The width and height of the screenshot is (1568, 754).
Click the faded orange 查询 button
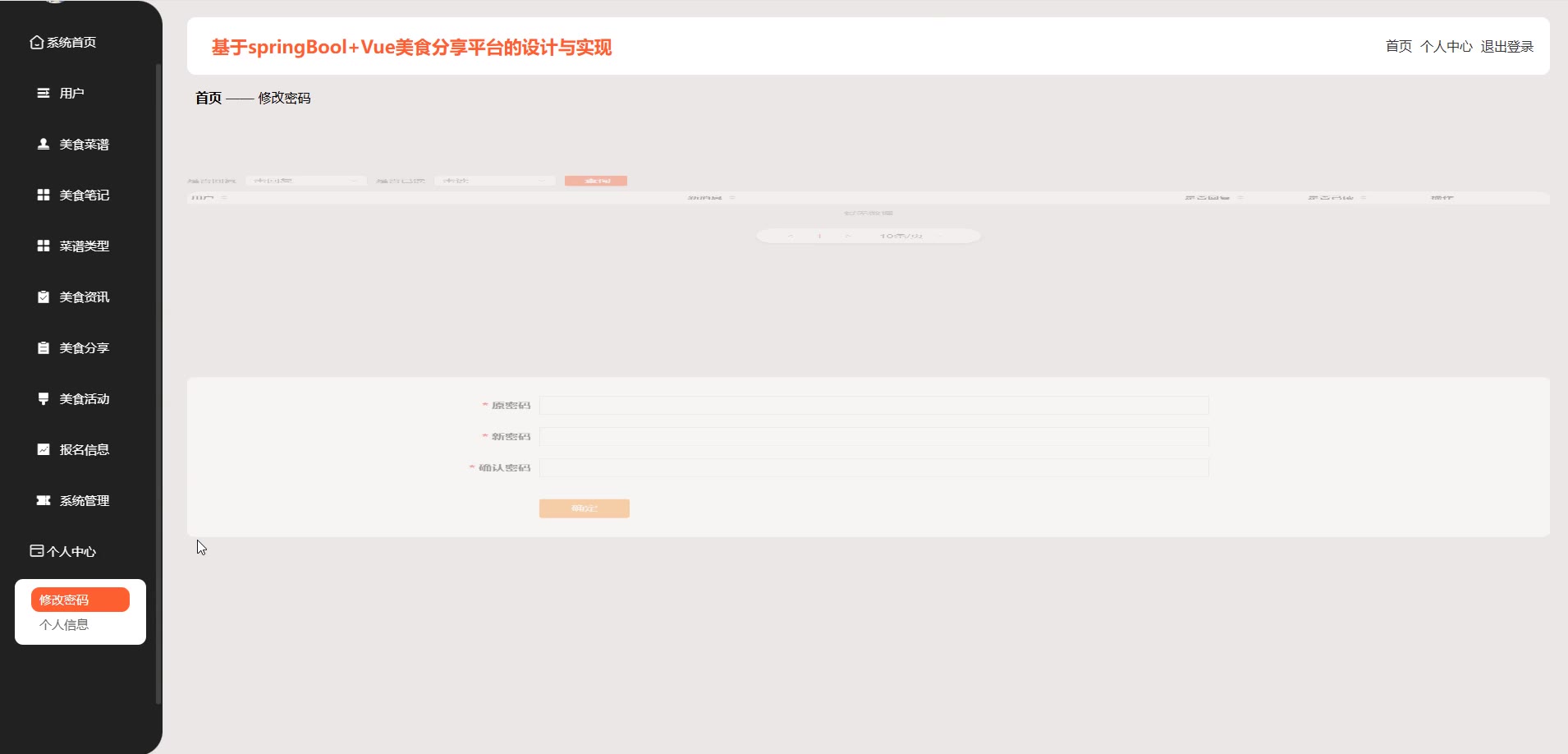596,181
